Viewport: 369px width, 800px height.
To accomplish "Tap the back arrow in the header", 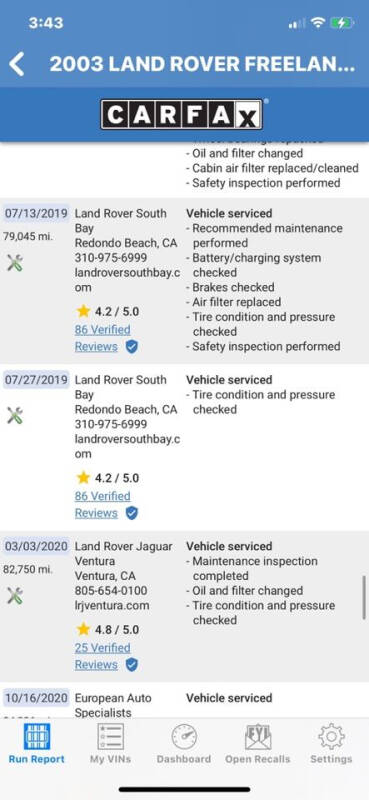I will pyautogui.click(x=16, y=64).
